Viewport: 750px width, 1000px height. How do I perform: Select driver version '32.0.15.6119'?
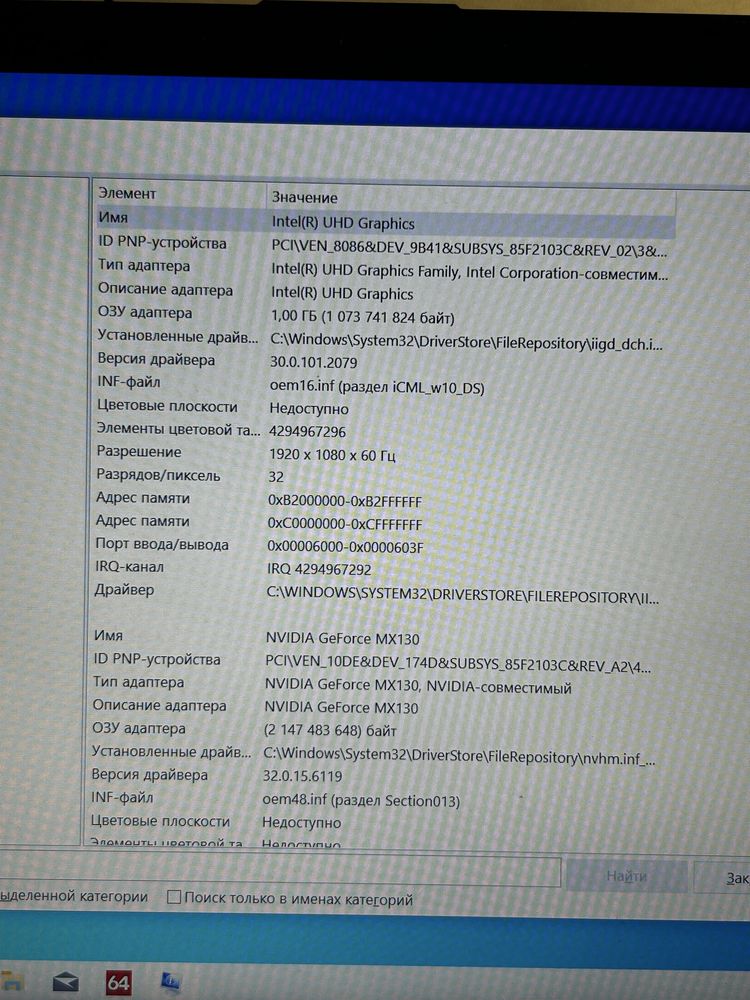coord(302,776)
